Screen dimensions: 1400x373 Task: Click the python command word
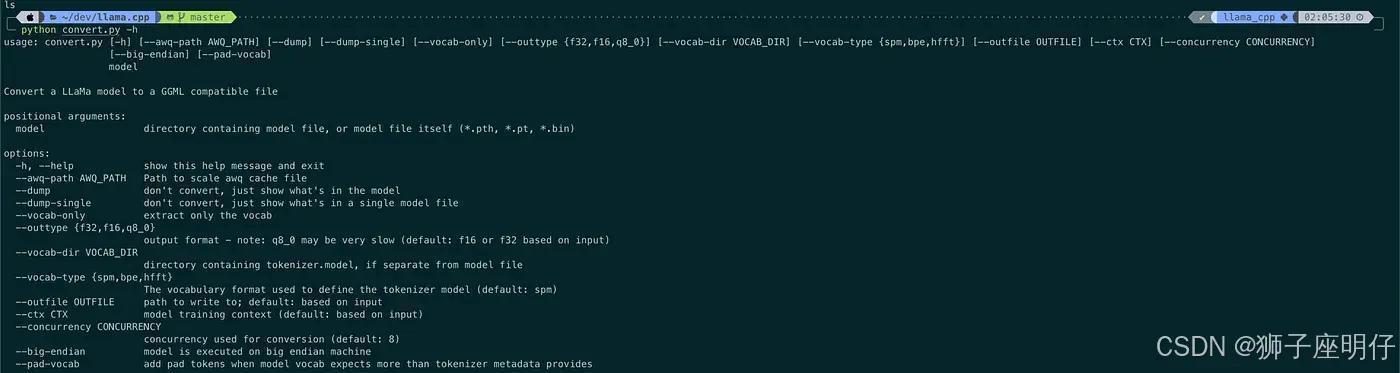pos(38,29)
